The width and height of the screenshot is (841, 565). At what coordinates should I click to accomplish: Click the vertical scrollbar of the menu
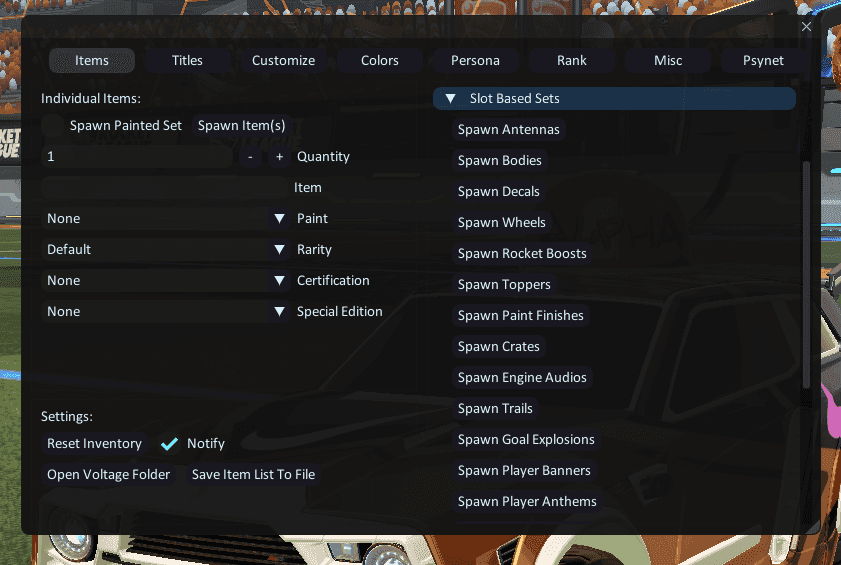(x=806, y=274)
